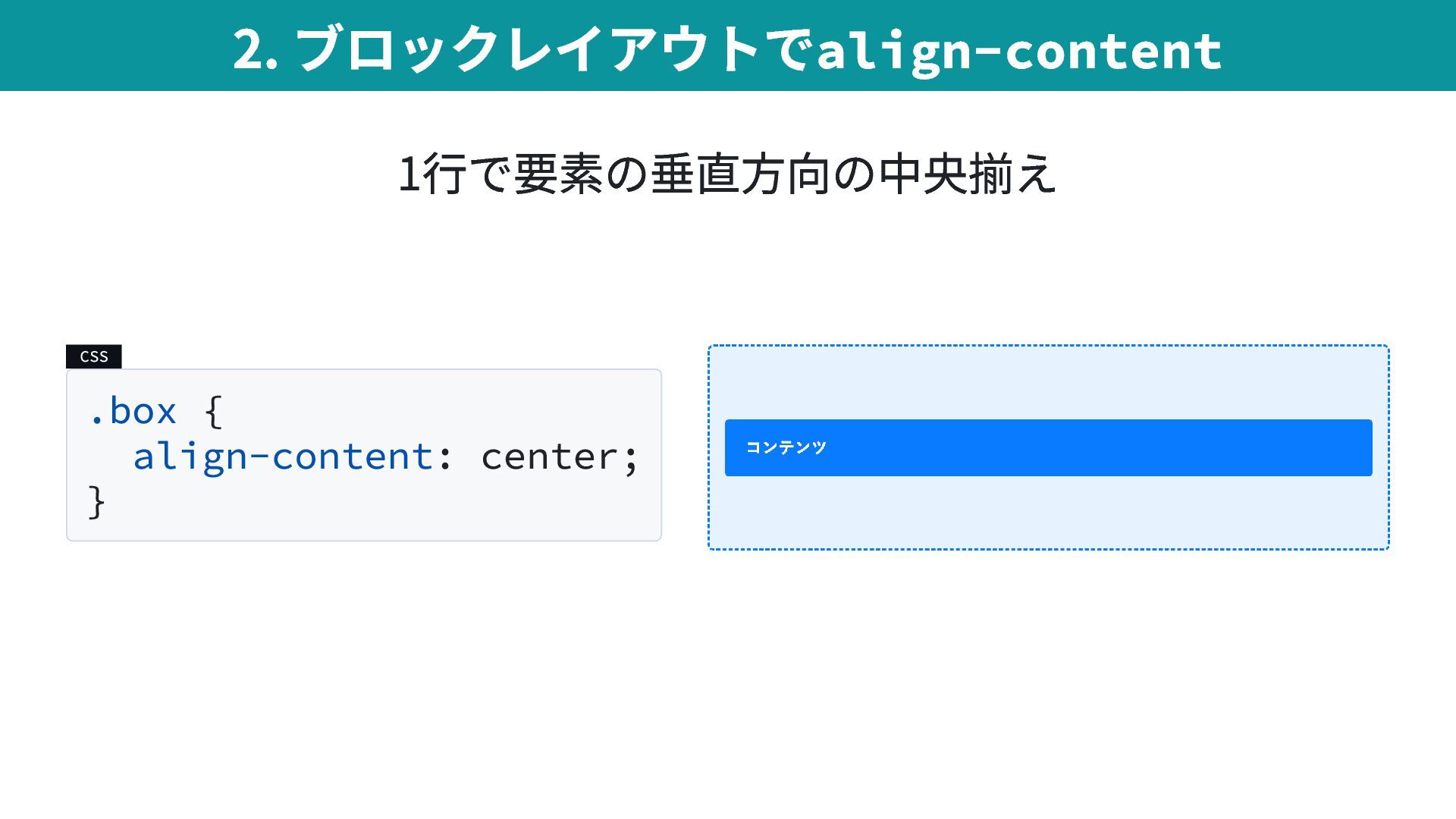
Task: Click the コンテンツ text label
Action: coord(786,447)
